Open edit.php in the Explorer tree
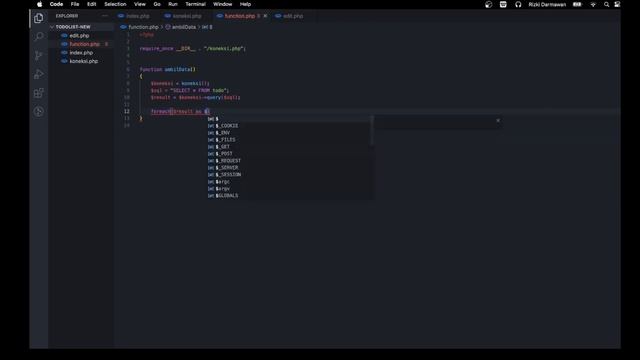Viewport: 640px width, 360px height. pyautogui.click(x=81, y=36)
